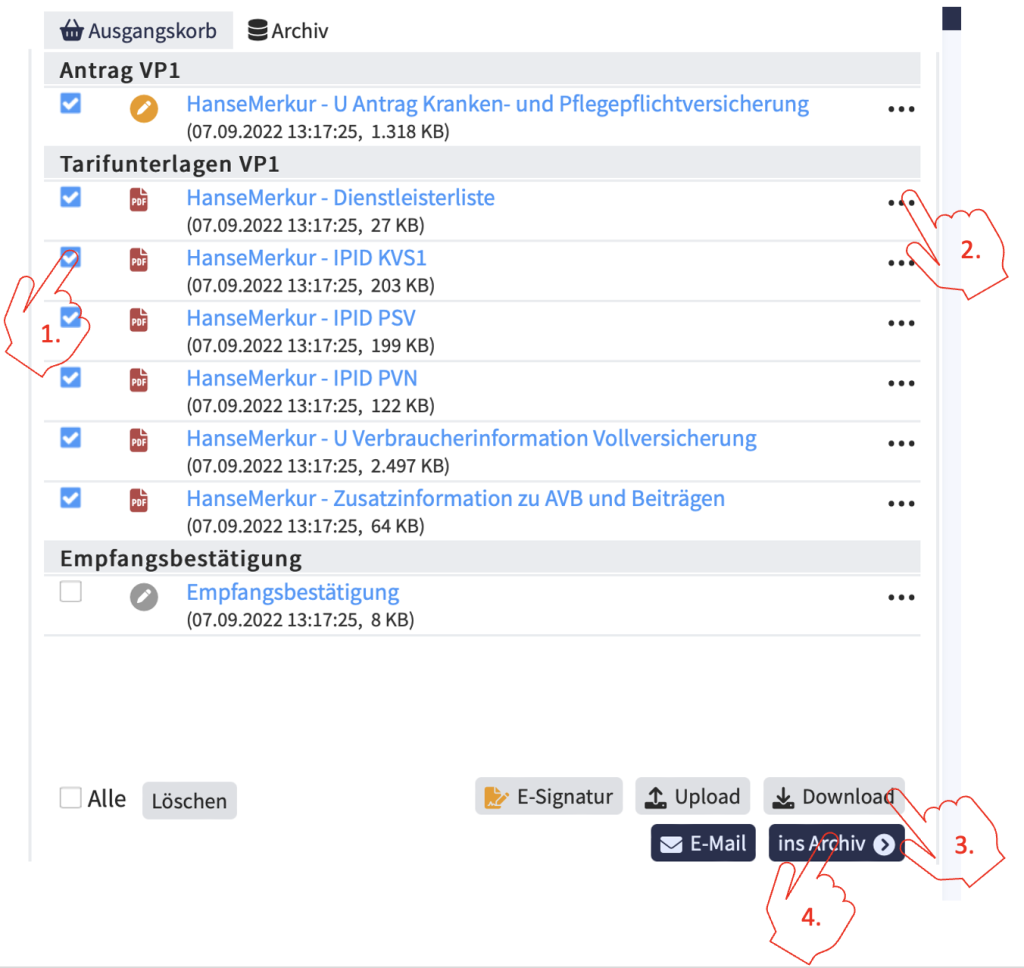Click the PDF icon of Zusatzinformation zu AVB

(x=138, y=500)
